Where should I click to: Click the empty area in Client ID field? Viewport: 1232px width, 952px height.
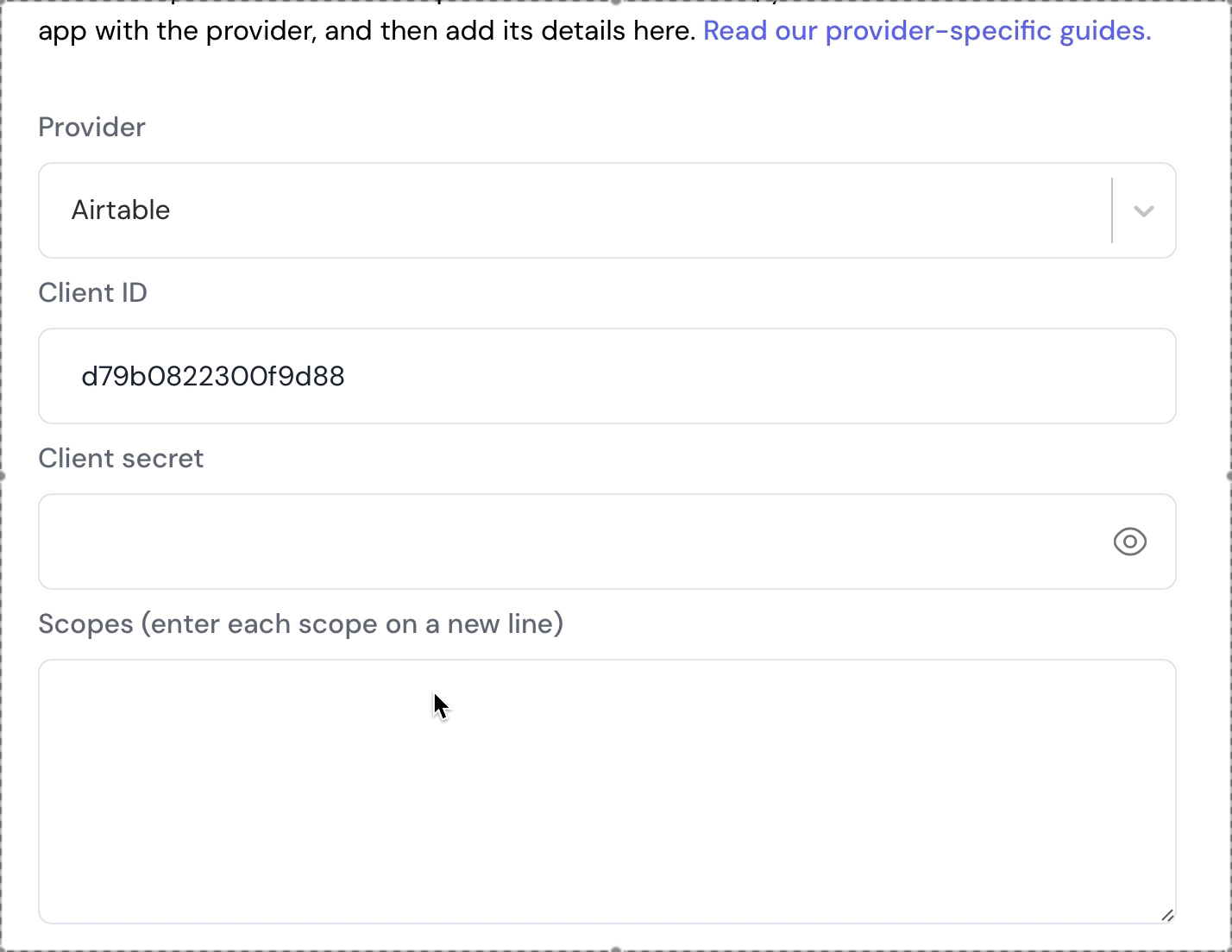759,376
